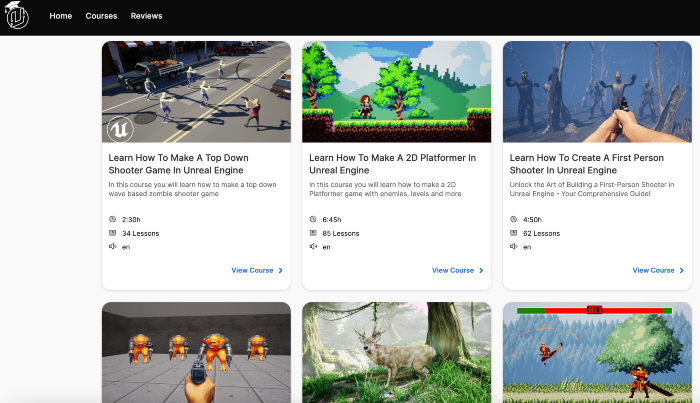
Task: Click the lessons icon next to 62 Lessons
Action: pos(513,233)
